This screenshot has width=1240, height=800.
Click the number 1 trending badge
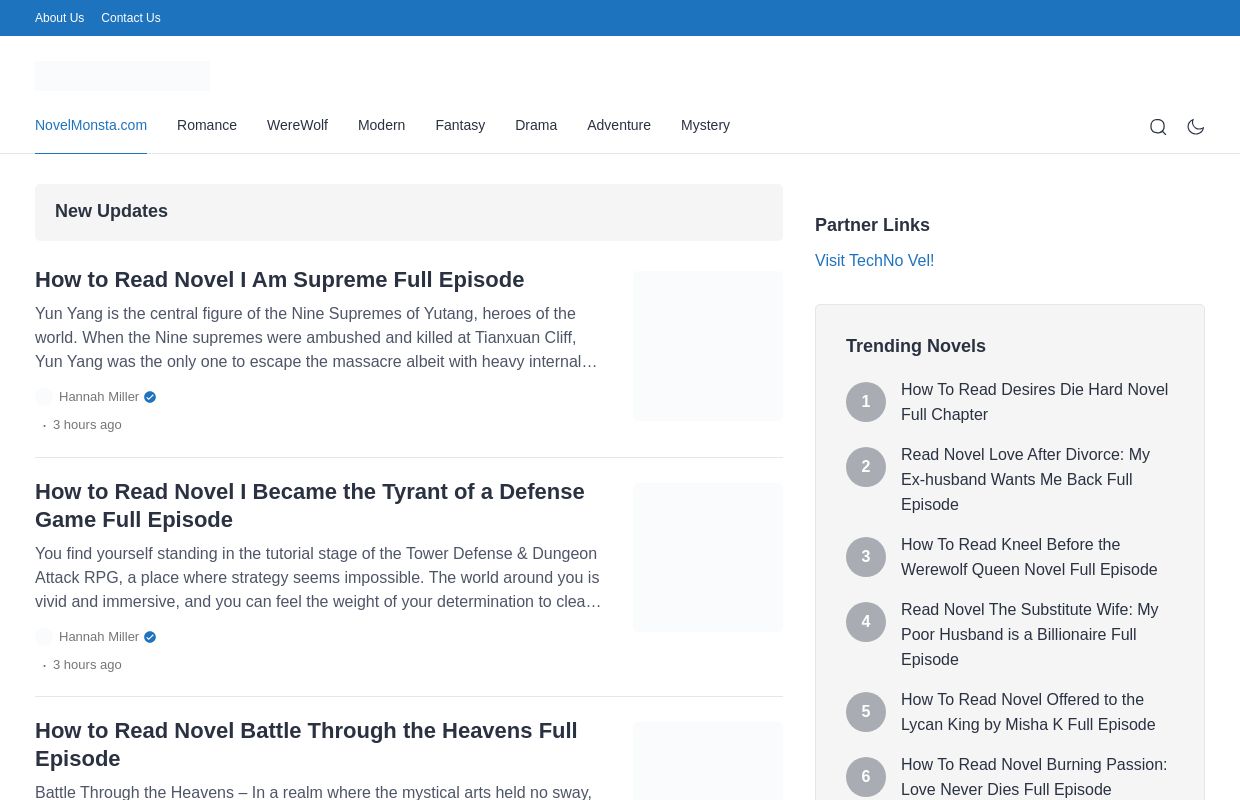click(x=866, y=402)
